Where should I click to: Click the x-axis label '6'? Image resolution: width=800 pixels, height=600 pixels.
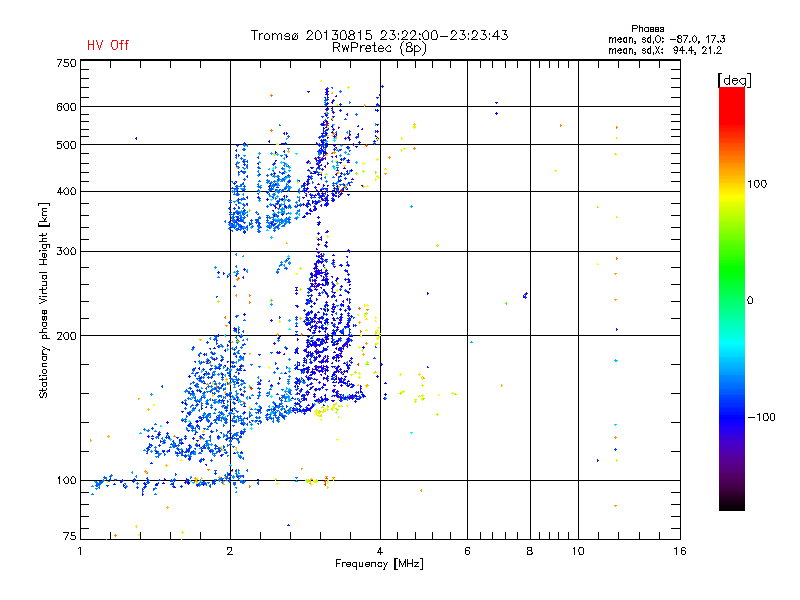[467, 551]
